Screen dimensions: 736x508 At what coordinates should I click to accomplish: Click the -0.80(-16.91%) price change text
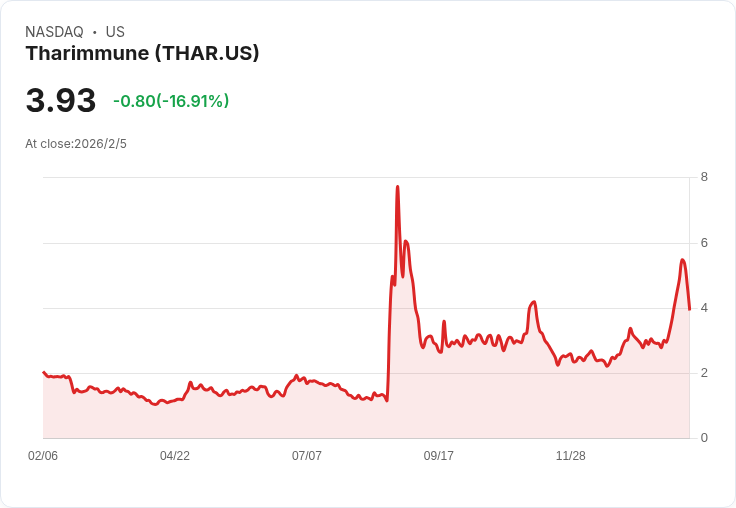pos(171,101)
